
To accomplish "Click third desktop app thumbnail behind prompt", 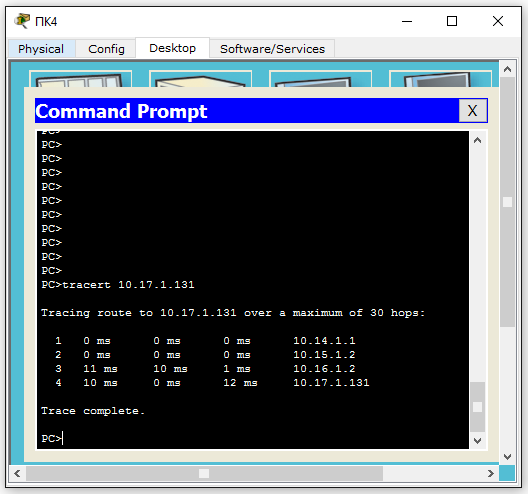I will click(320, 79).
